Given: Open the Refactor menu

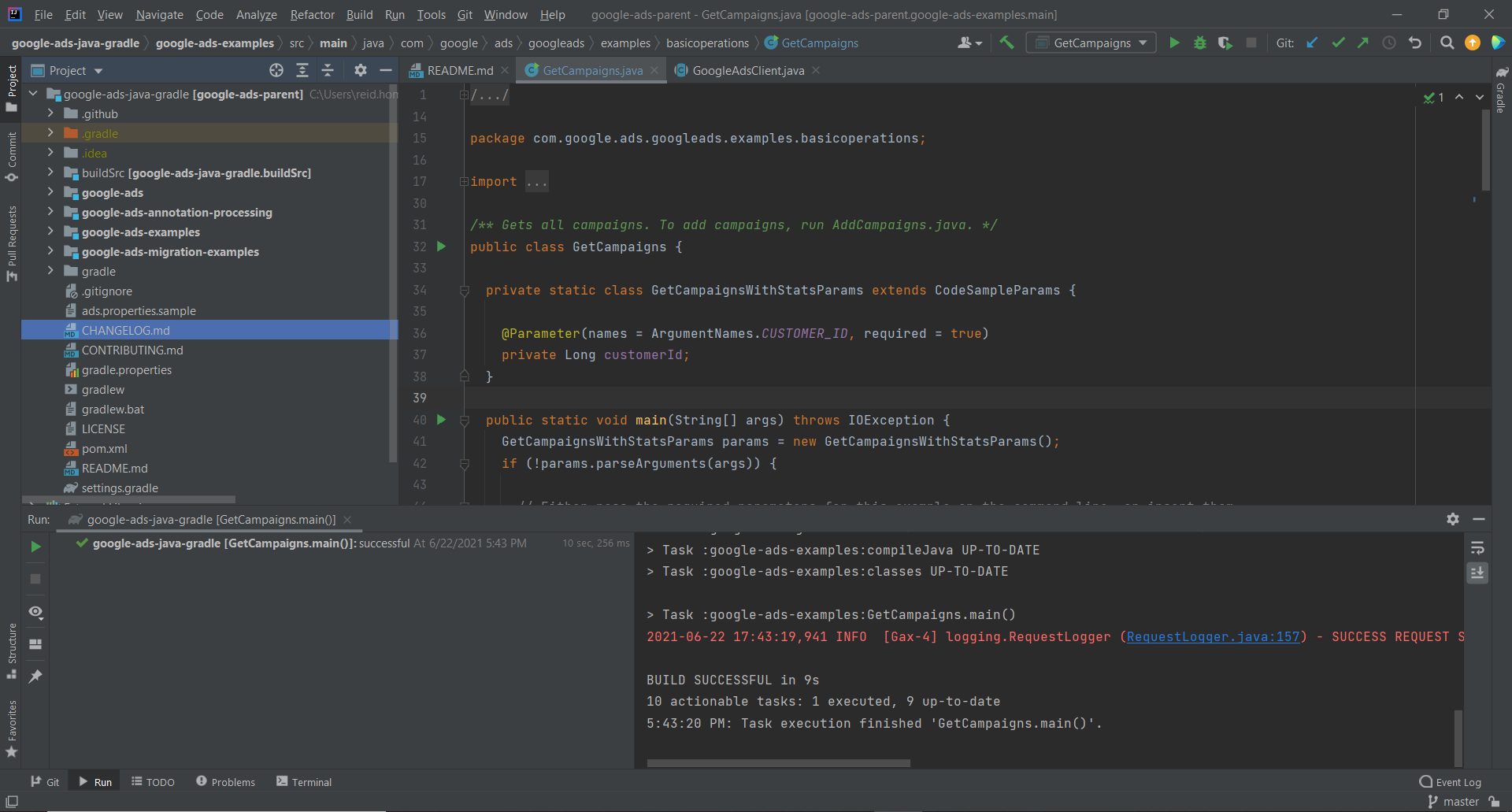Looking at the screenshot, I should click(x=312, y=15).
